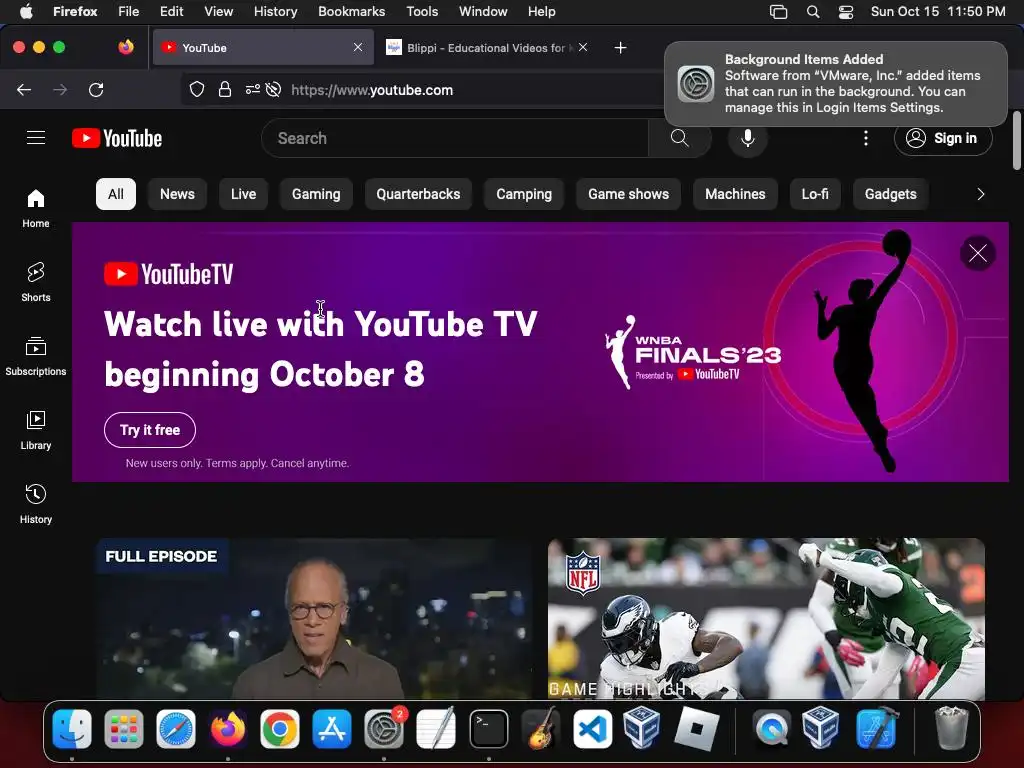Start voice search with microphone icon
This screenshot has height=768, width=1024.
coord(748,138)
